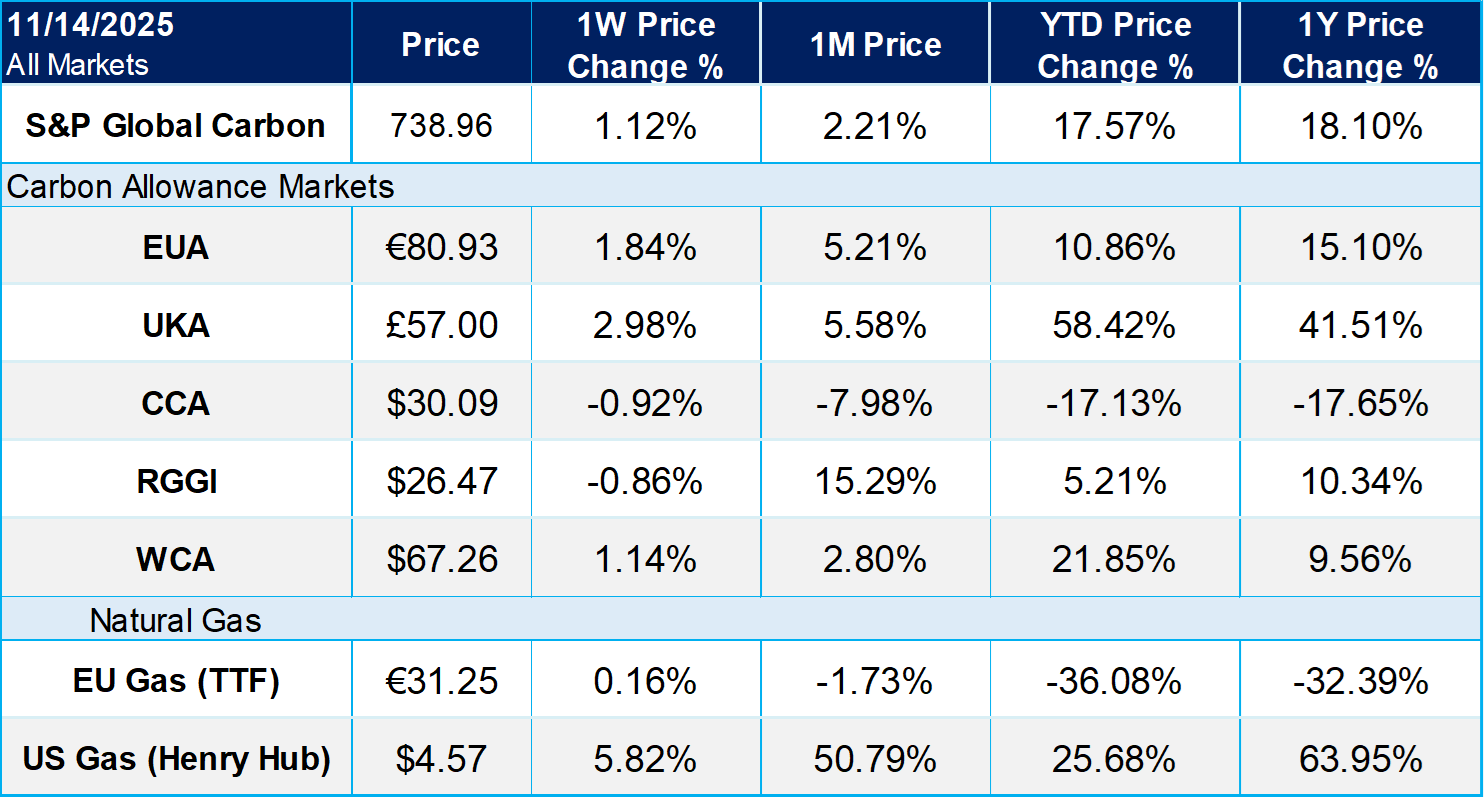Click the 1Y Price Change % header
The width and height of the screenshot is (1484, 798).
1360,45
